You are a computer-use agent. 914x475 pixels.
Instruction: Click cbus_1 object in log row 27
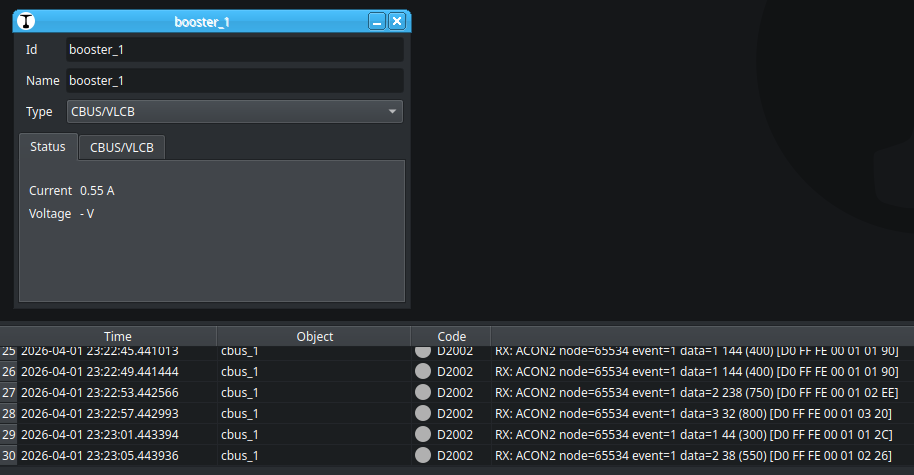(240, 393)
